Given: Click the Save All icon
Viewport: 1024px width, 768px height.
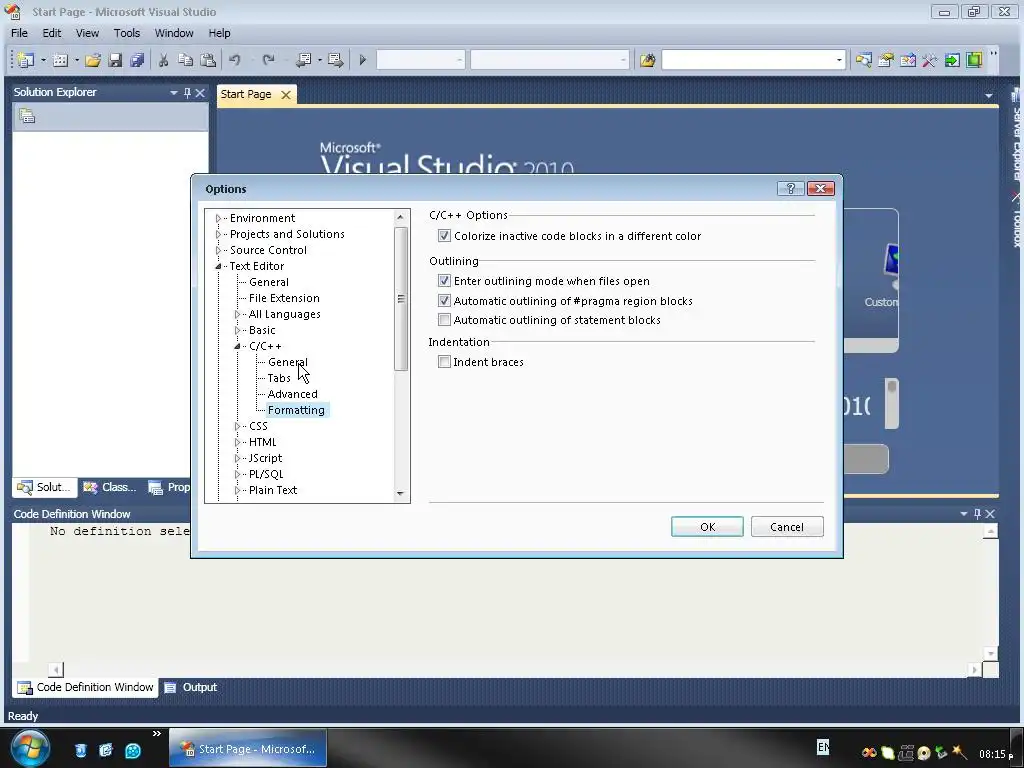Looking at the screenshot, I should point(136,60).
